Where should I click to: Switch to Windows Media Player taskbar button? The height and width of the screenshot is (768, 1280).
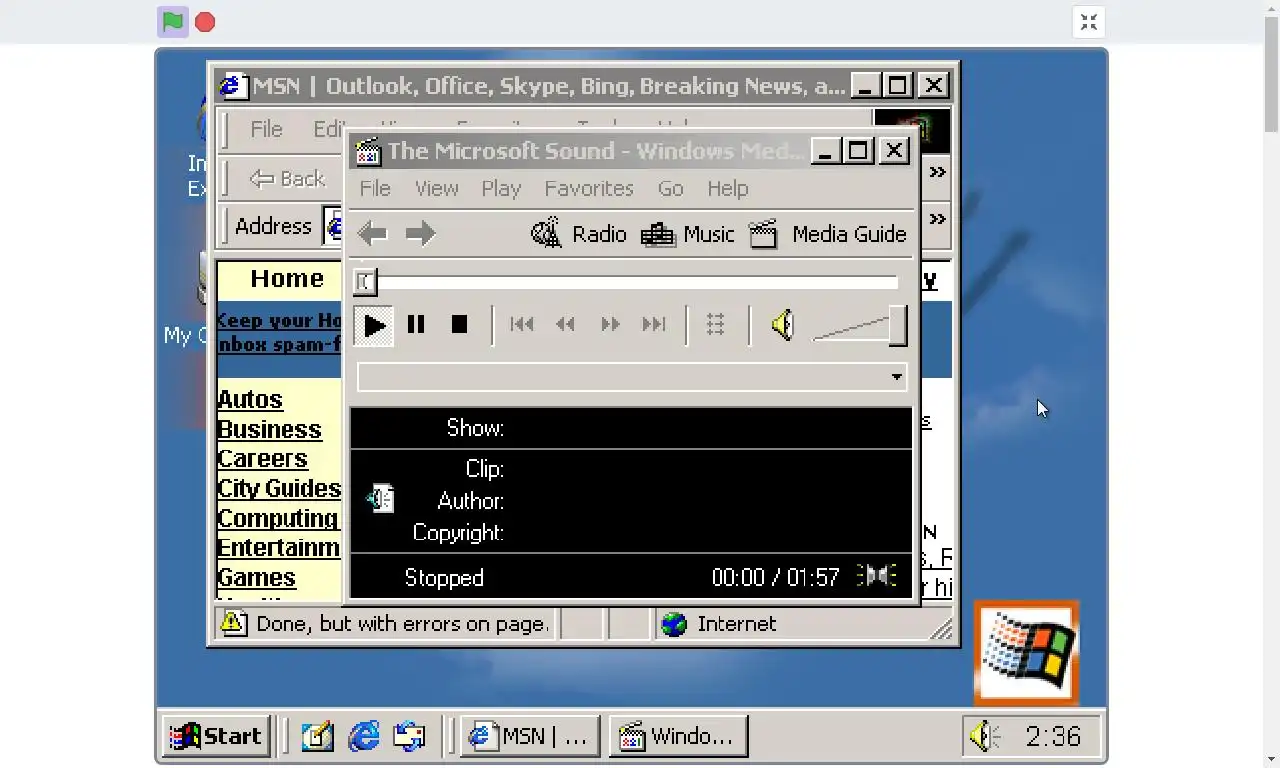679,737
